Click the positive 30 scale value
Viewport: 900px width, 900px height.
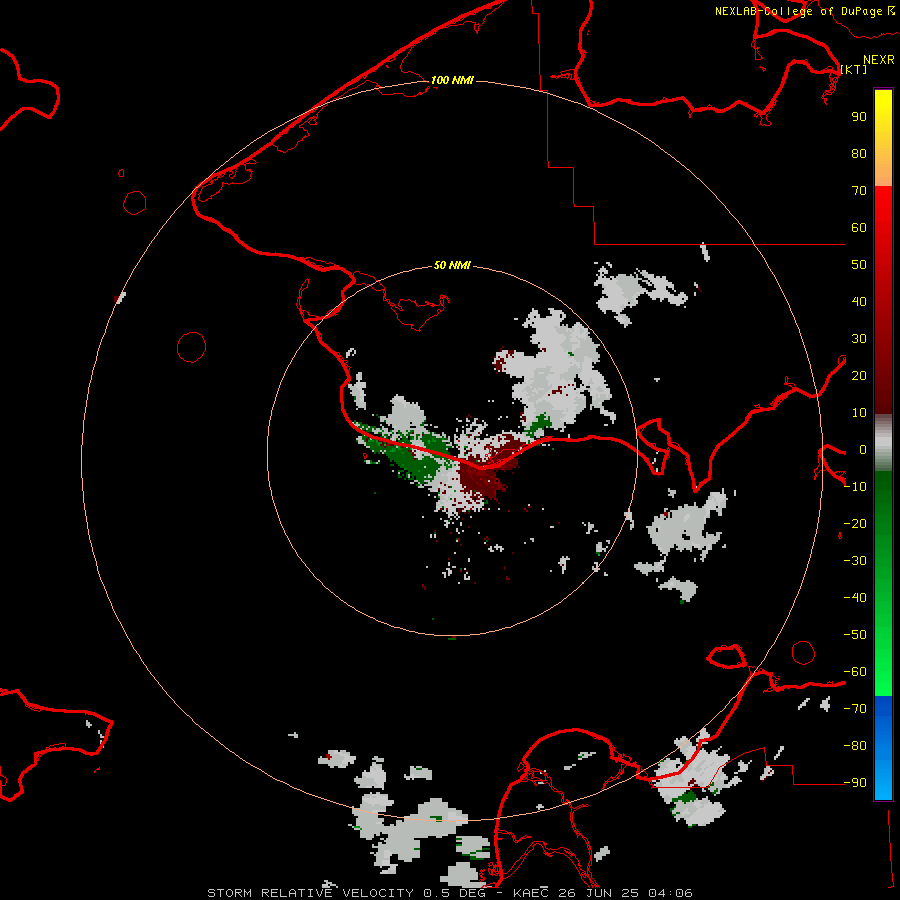tap(859, 339)
